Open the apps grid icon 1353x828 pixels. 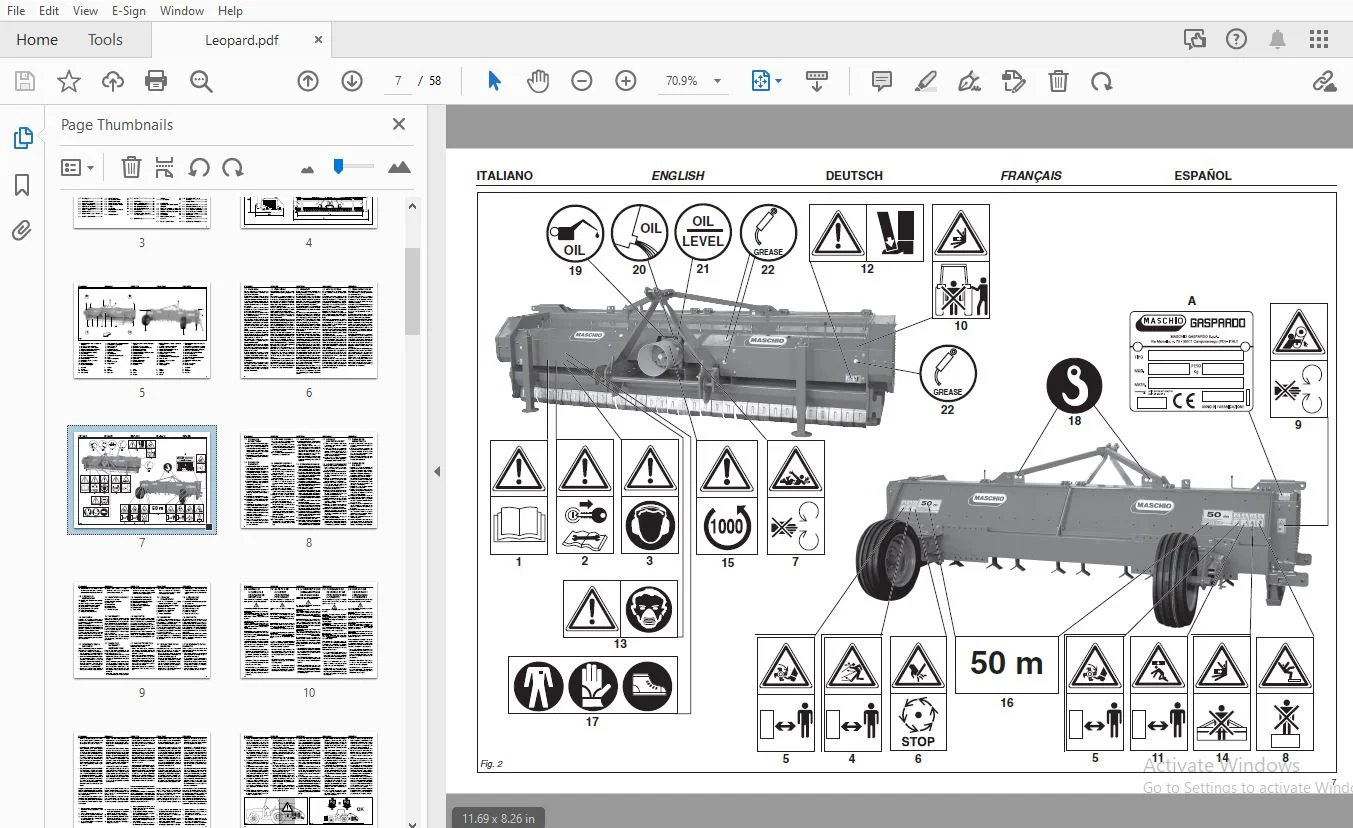click(1319, 40)
